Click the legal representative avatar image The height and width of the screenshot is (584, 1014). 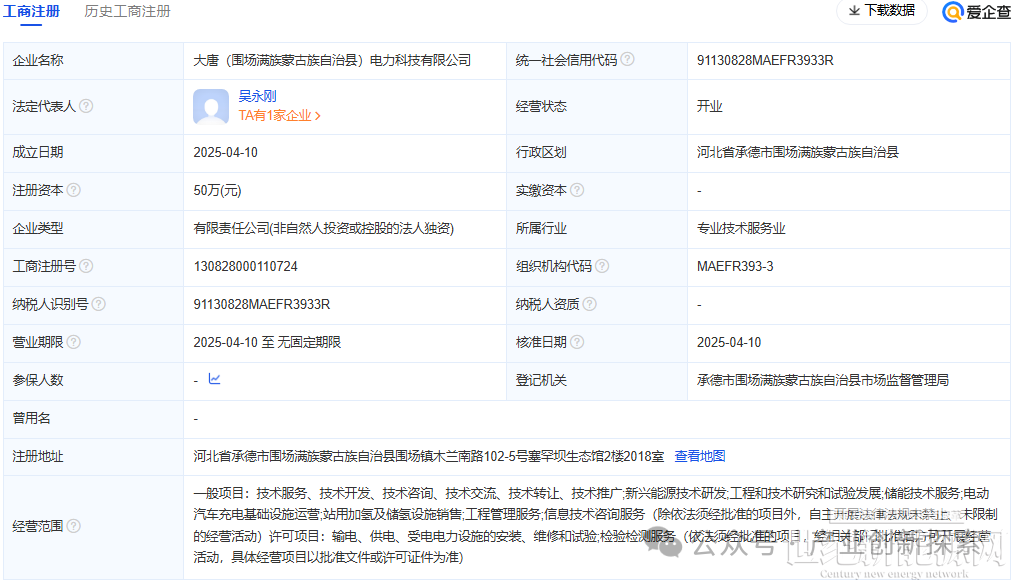[x=210, y=106]
